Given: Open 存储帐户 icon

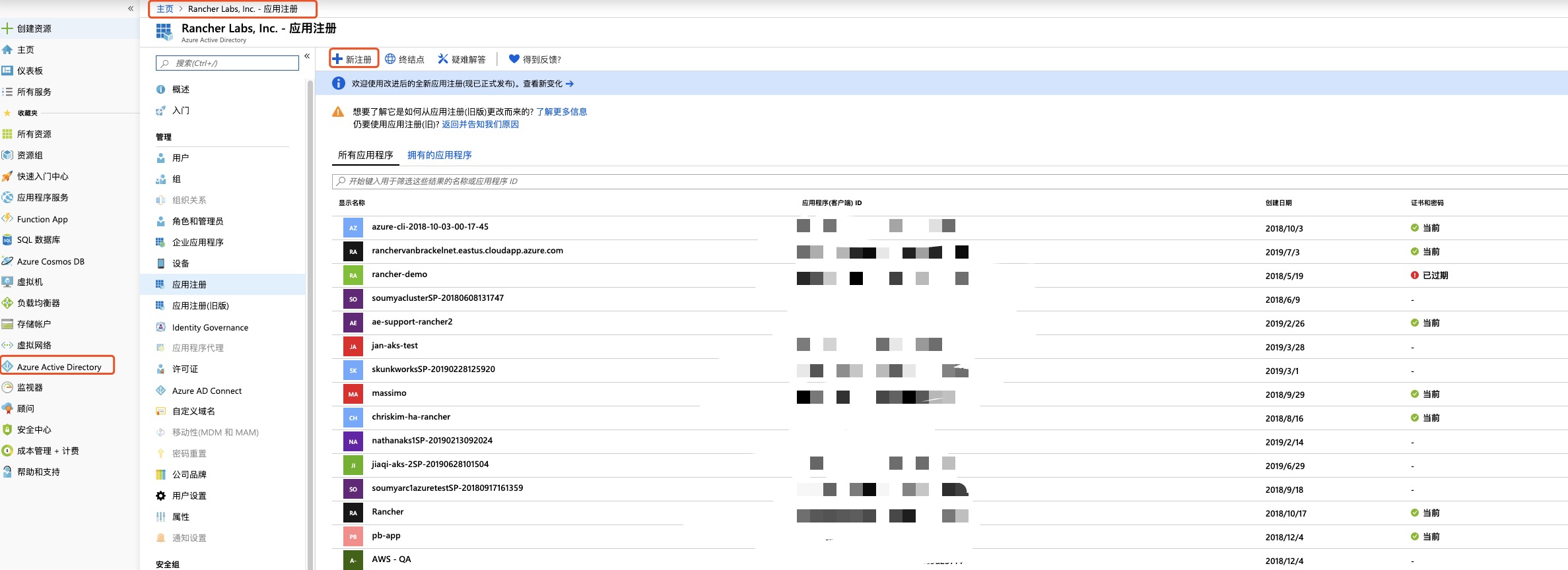Looking at the screenshot, I should point(7,324).
